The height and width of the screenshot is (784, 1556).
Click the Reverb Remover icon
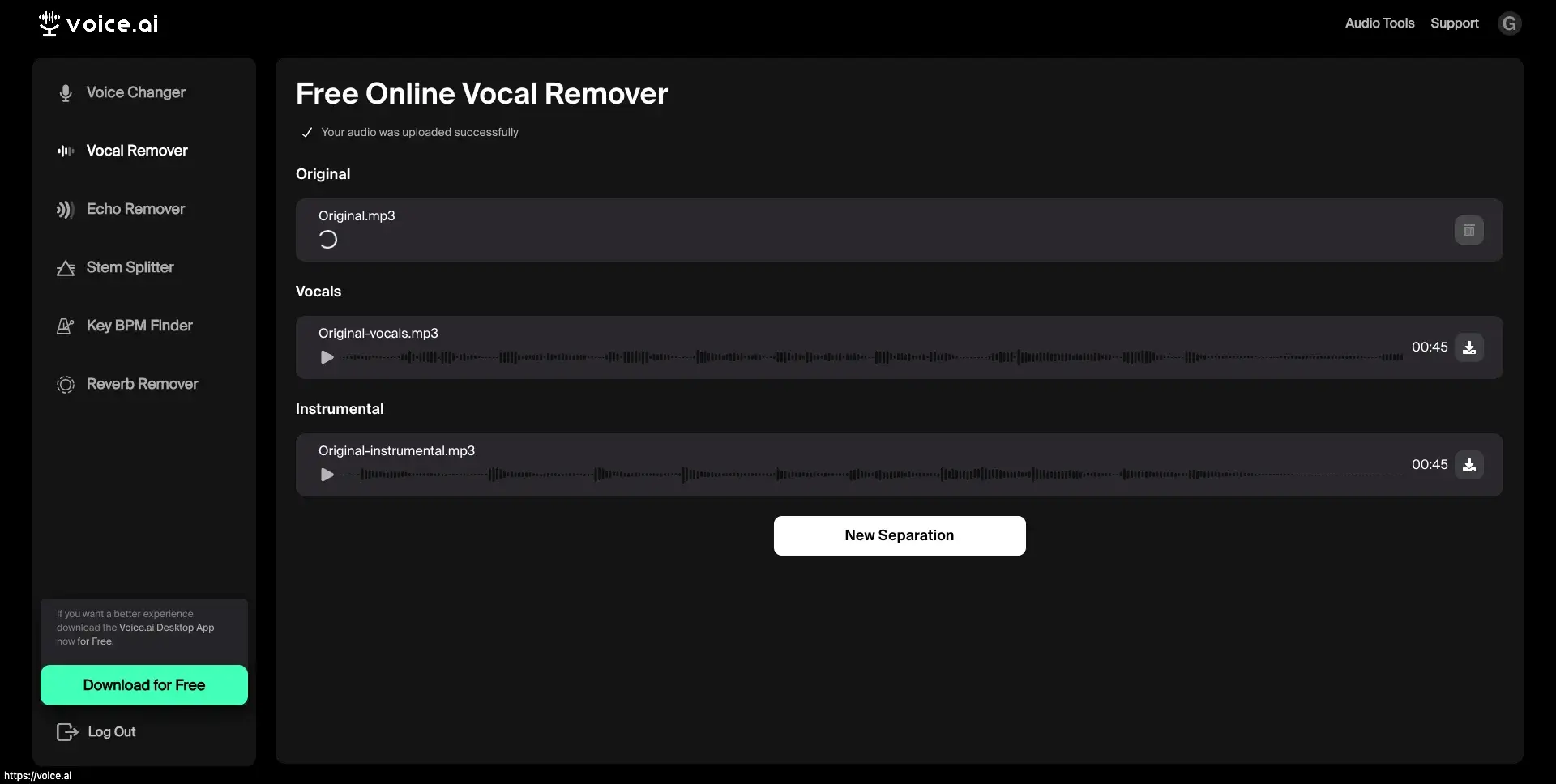point(66,385)
